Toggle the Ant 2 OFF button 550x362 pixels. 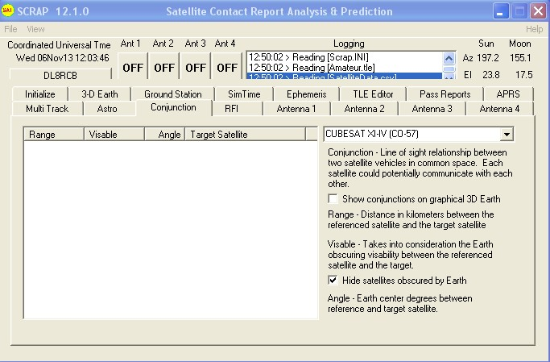(x=164, y=67)
